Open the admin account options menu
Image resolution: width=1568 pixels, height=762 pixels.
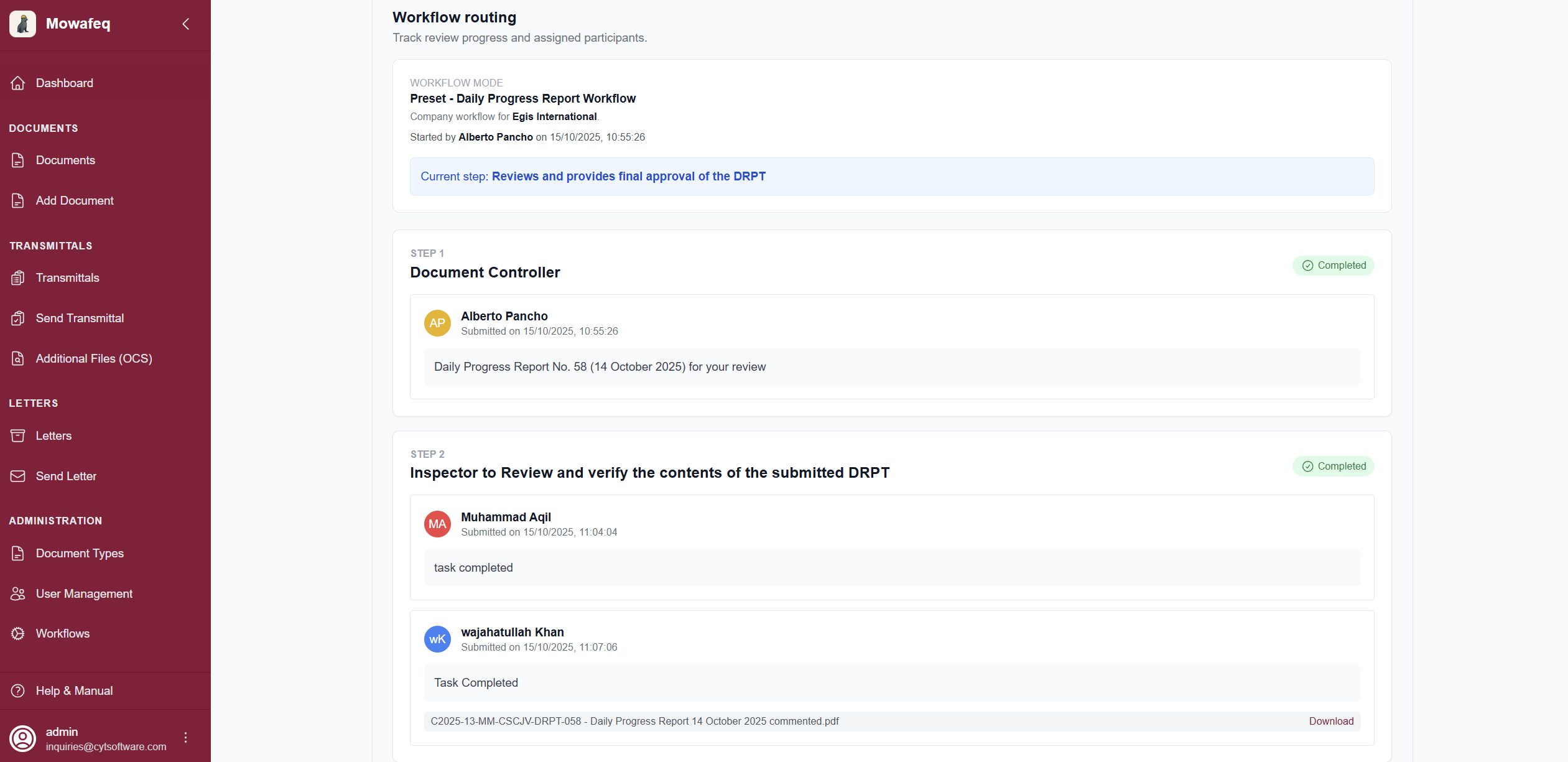tap(185, 737)
